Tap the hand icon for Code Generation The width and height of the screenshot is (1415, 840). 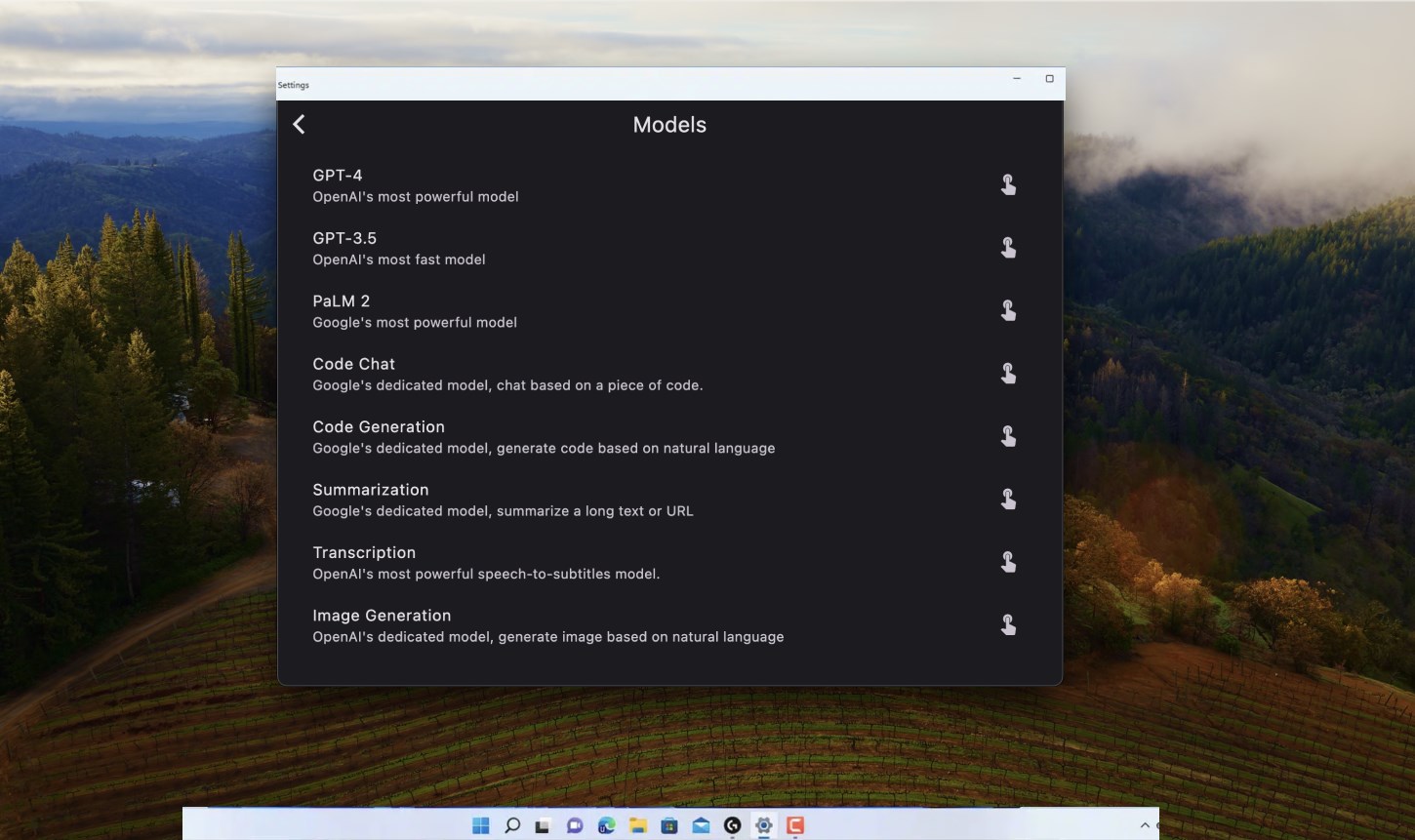click(x=1008, y=436)
